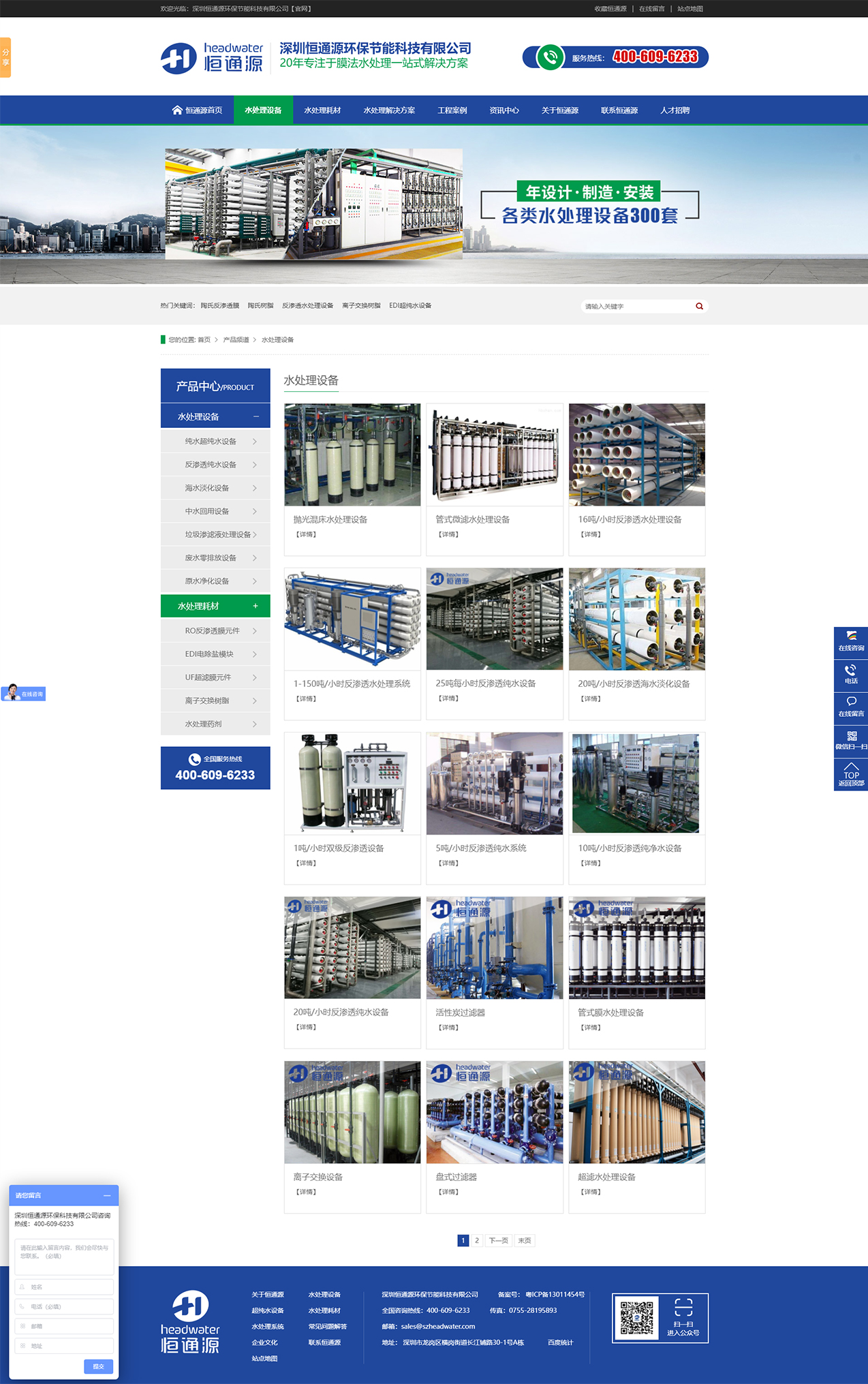Image resolution: width=868 pixels, height=1384 pixels.
Task: Minimize the leave-a-message chat widget
Action: tap(106, 1195)
